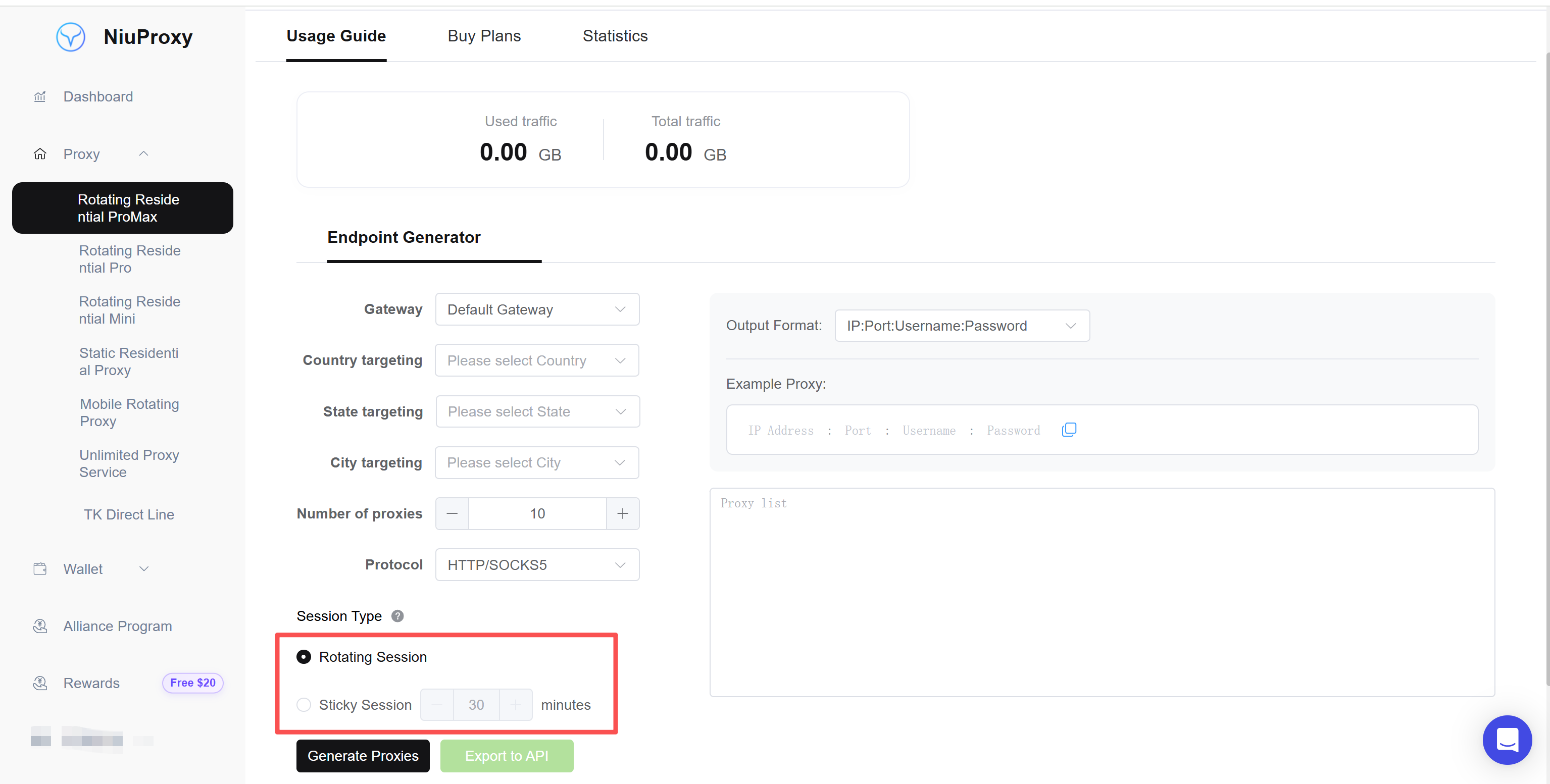Click the Free $20 rewards badge
This screenshot has height=784, width=1550.
coord(192,683)
